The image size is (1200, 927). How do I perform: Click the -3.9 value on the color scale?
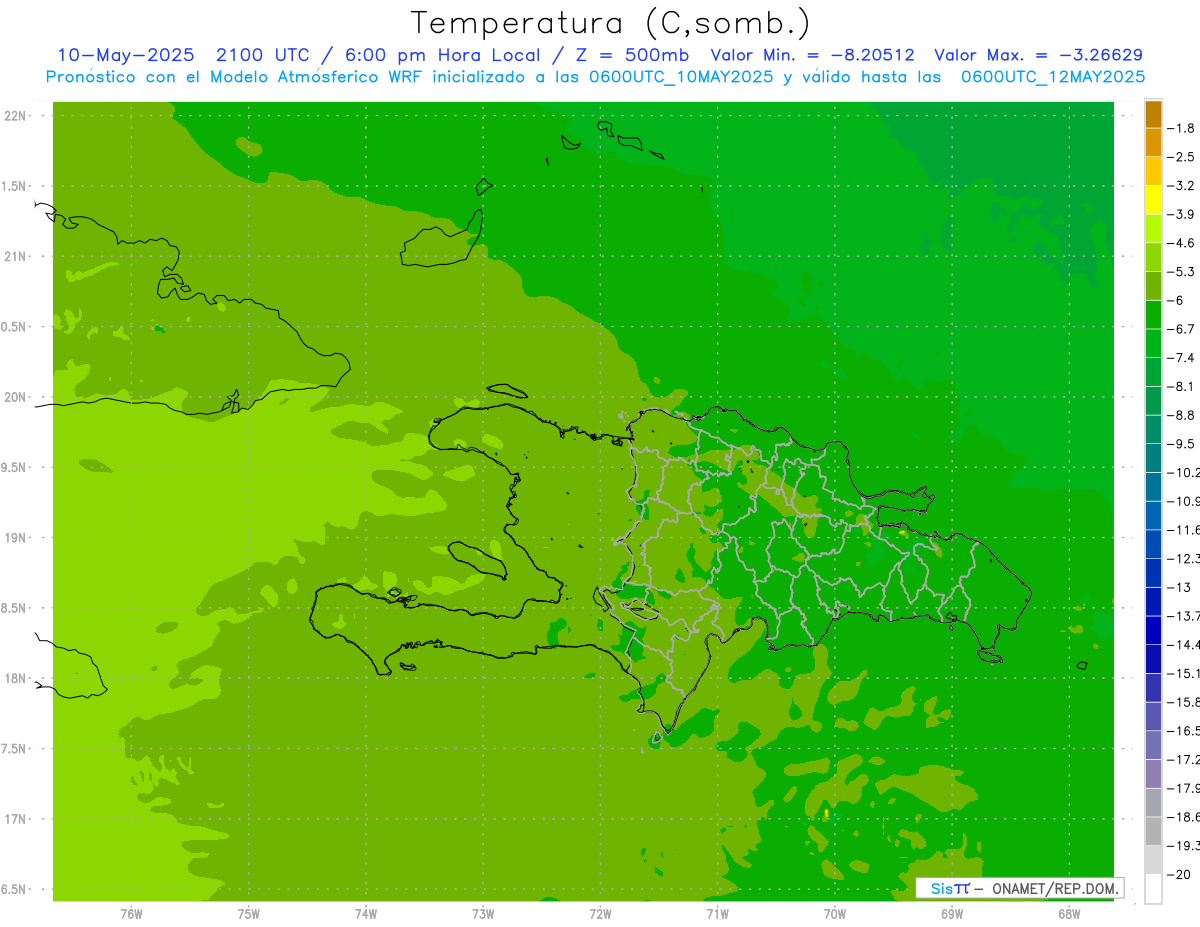click(1181, 214)
